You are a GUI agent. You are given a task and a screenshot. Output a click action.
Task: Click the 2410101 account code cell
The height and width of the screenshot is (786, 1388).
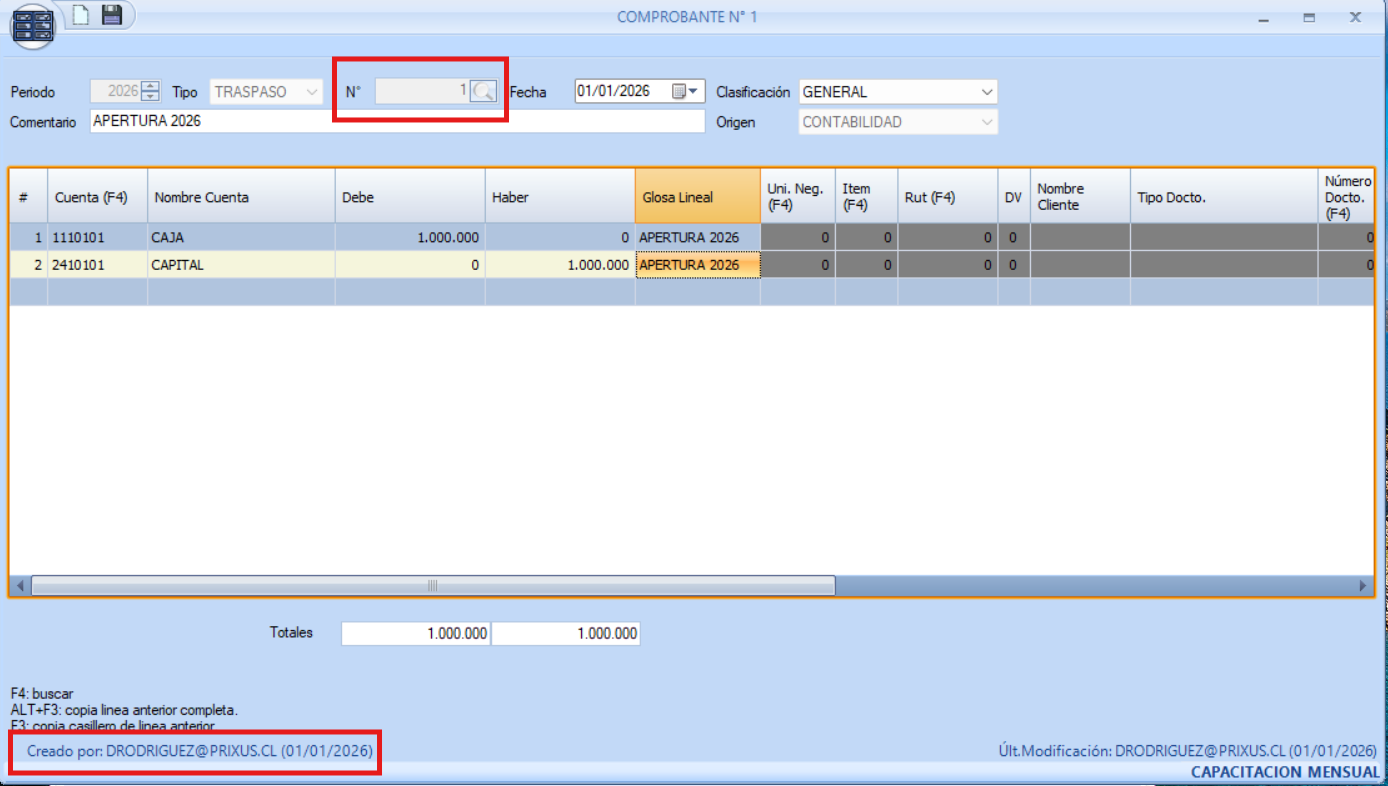tap(97, 265)
